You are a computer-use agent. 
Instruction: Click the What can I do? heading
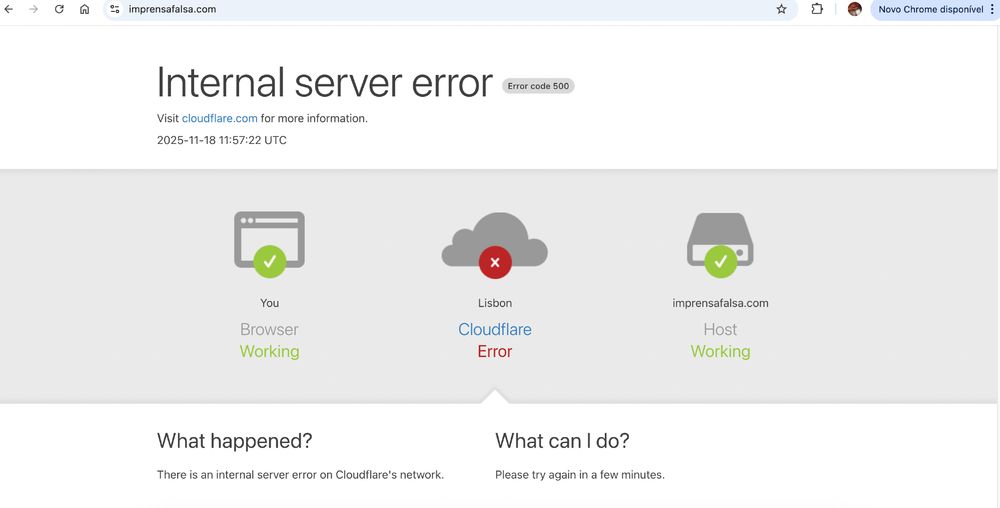[x=562, y=440]
